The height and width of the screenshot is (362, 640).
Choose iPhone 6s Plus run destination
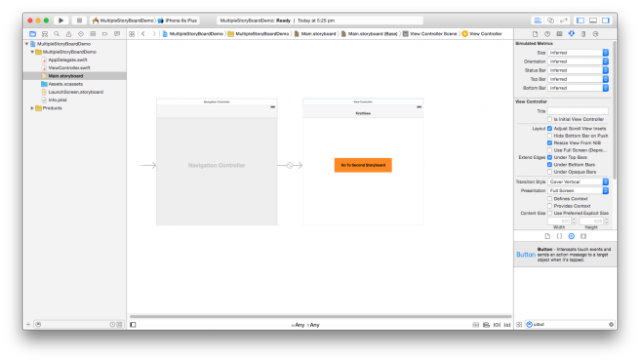[x=178, y=20]
